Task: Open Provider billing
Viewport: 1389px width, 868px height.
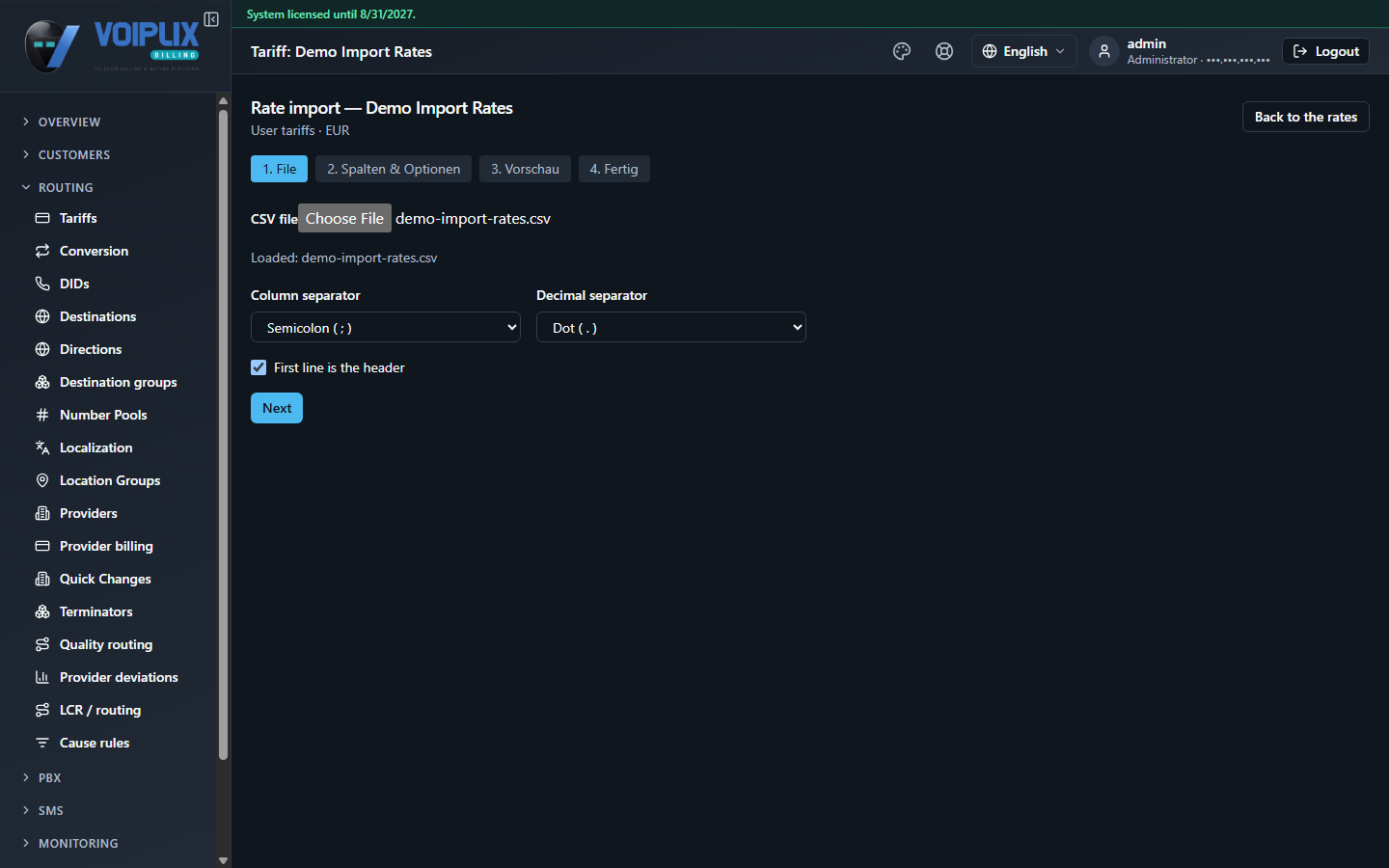Action: pyautogui.click(x=108, y=546)
